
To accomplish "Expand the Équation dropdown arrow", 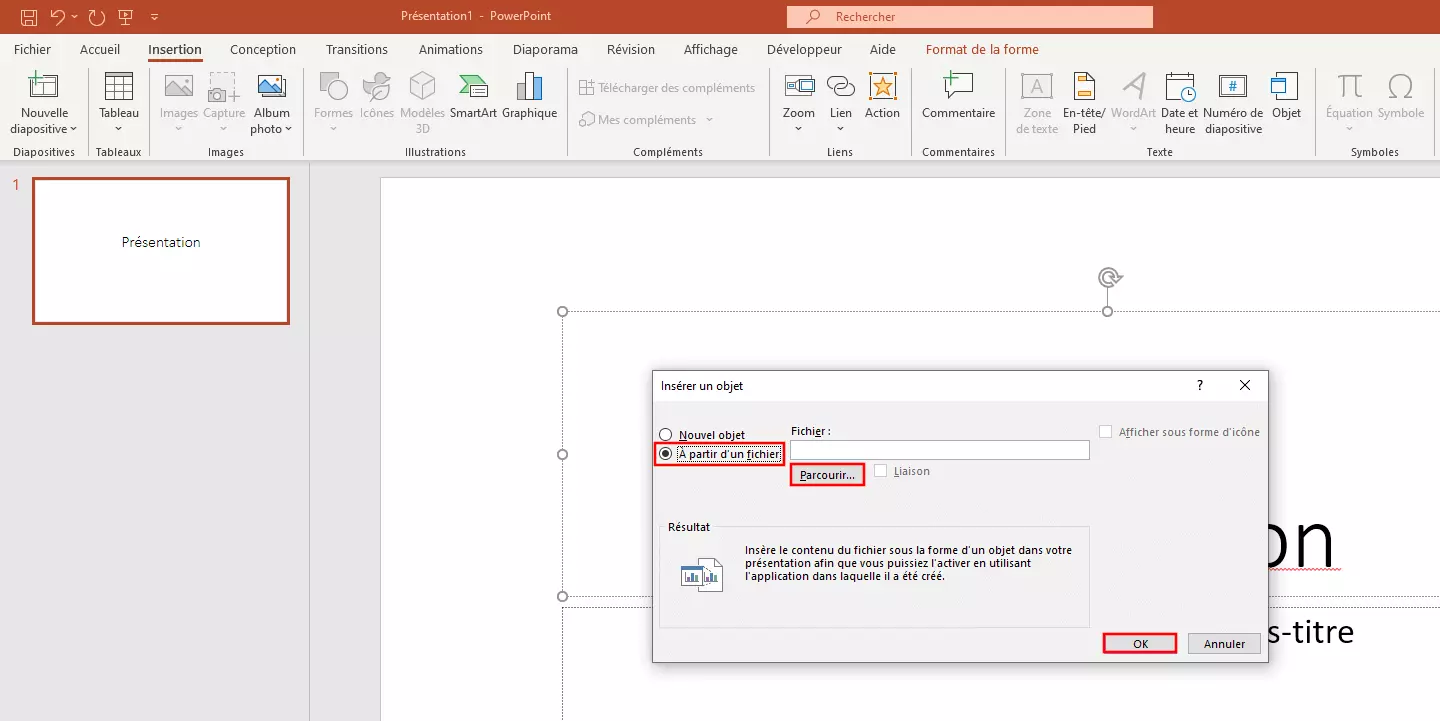I will (x=1349, y=129).
